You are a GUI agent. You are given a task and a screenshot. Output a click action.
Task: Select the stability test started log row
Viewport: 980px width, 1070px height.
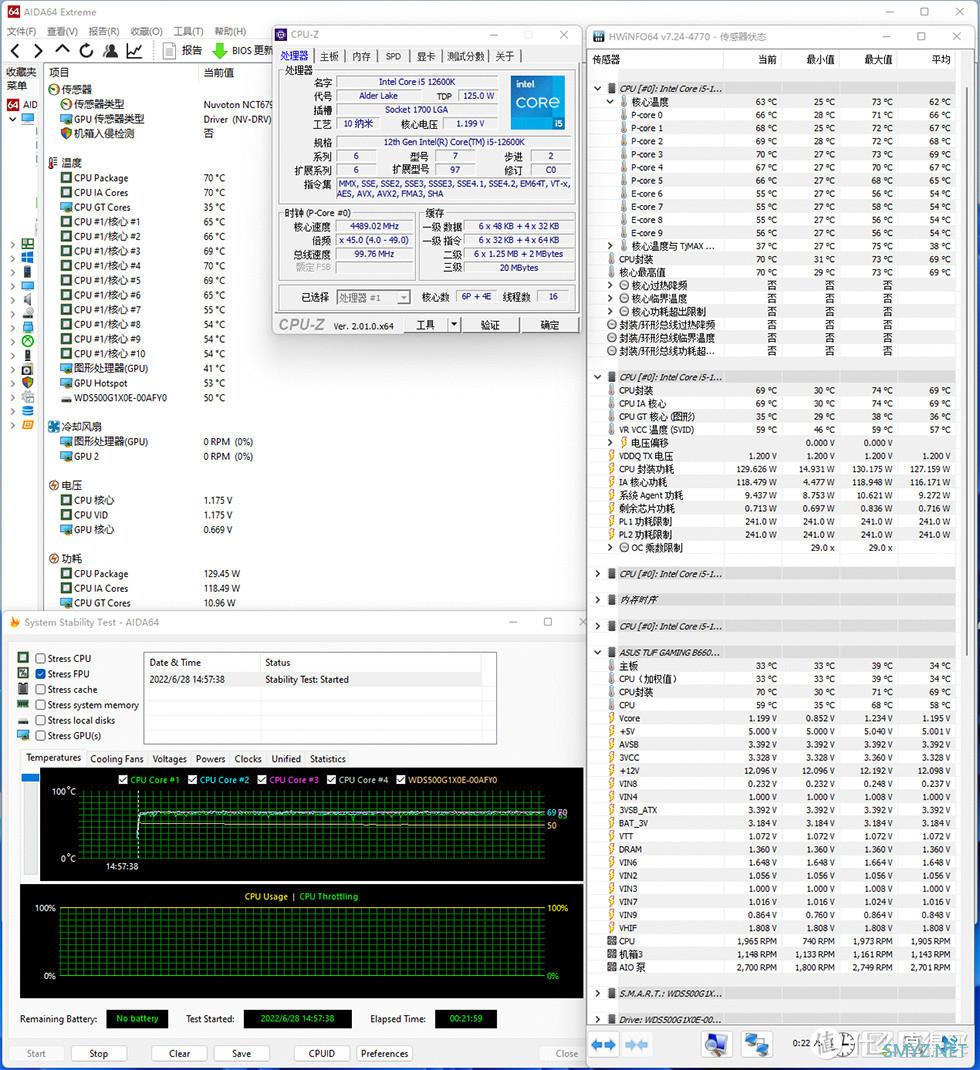313,680
